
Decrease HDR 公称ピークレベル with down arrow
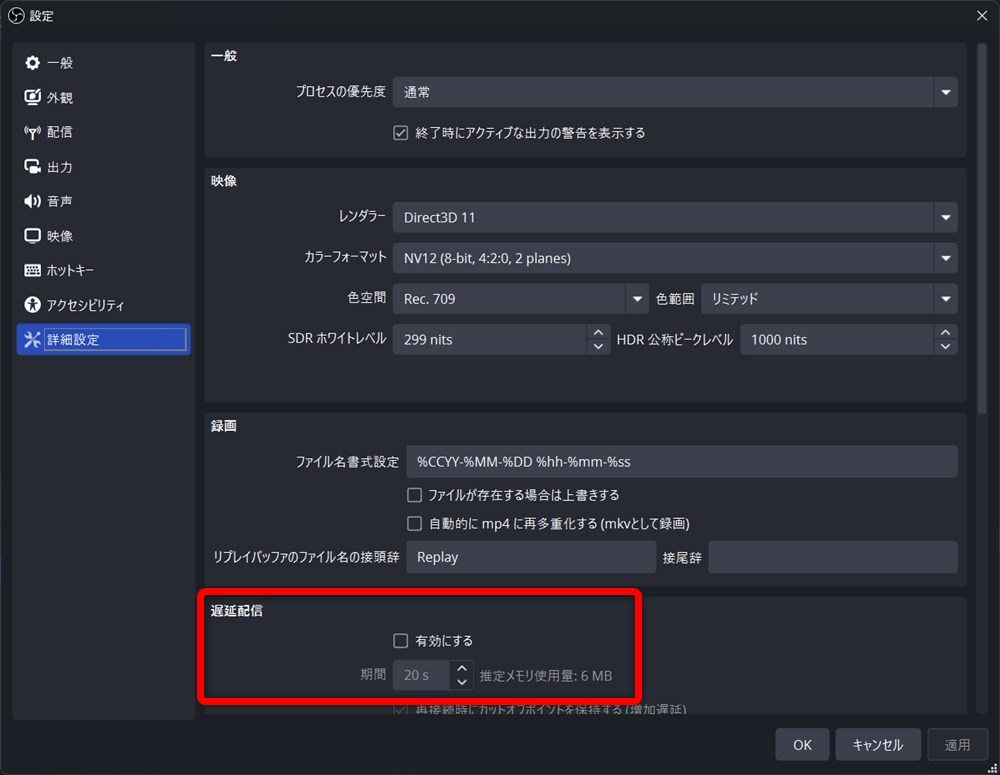pyautogui.click(x=946, y=346)
